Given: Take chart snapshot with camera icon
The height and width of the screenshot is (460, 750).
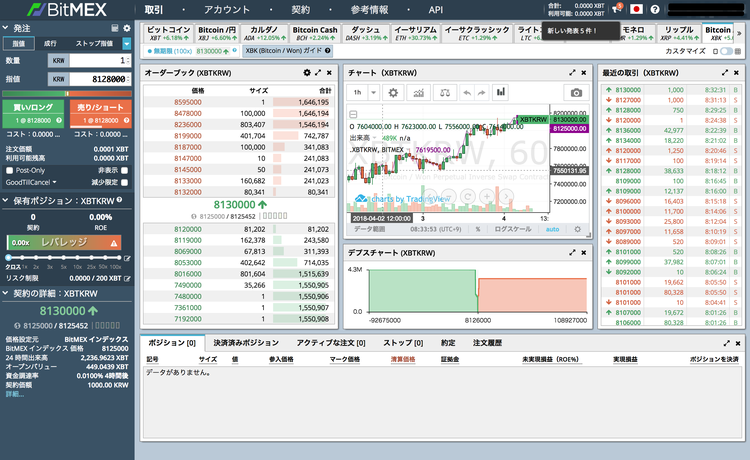Looking at the screenshot, I should click(576, 93).
